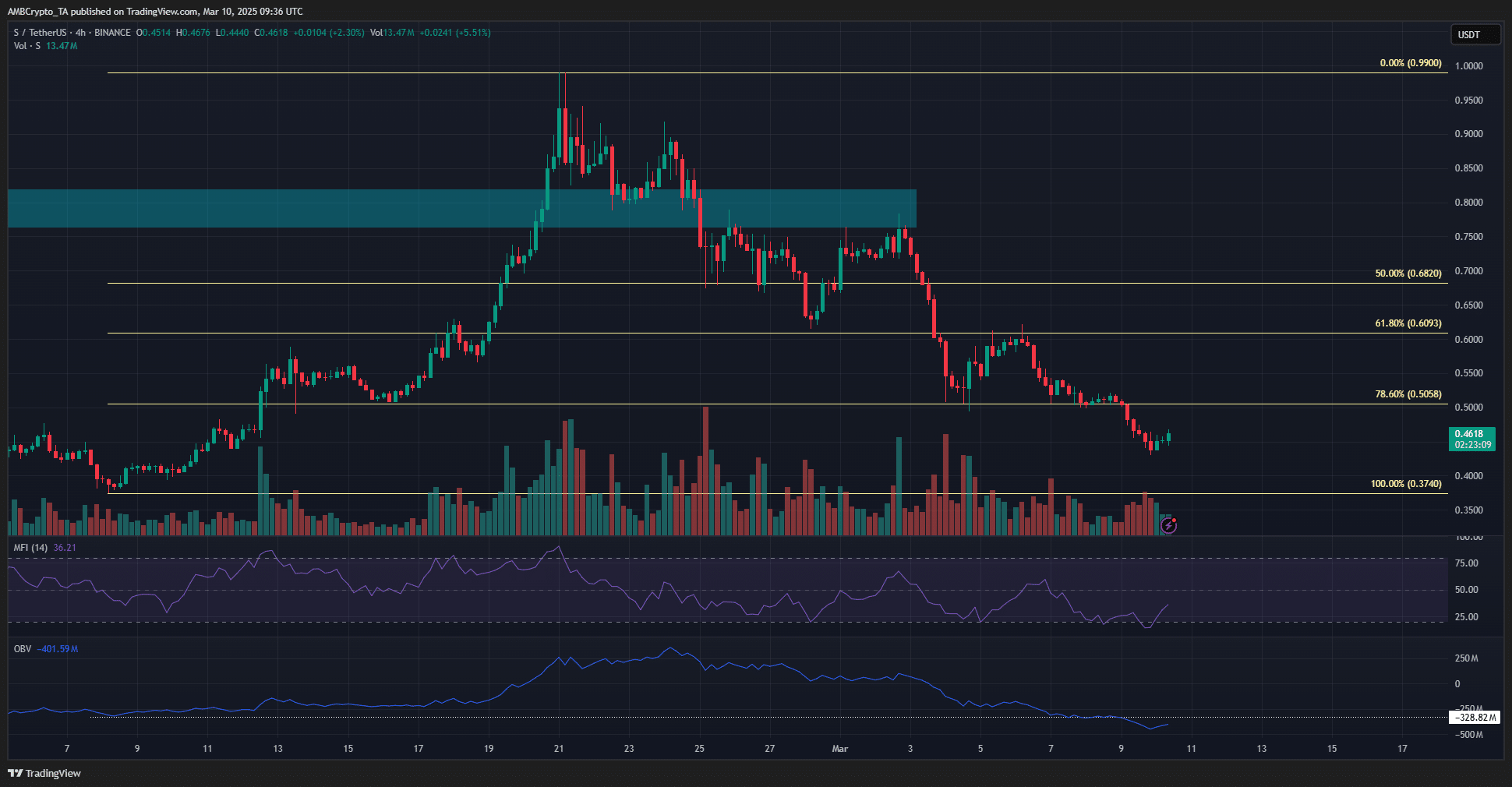Click the current price tag 0.4618
The width and height of the screenshot is (1512, 787).
[x=1471, y=439]
